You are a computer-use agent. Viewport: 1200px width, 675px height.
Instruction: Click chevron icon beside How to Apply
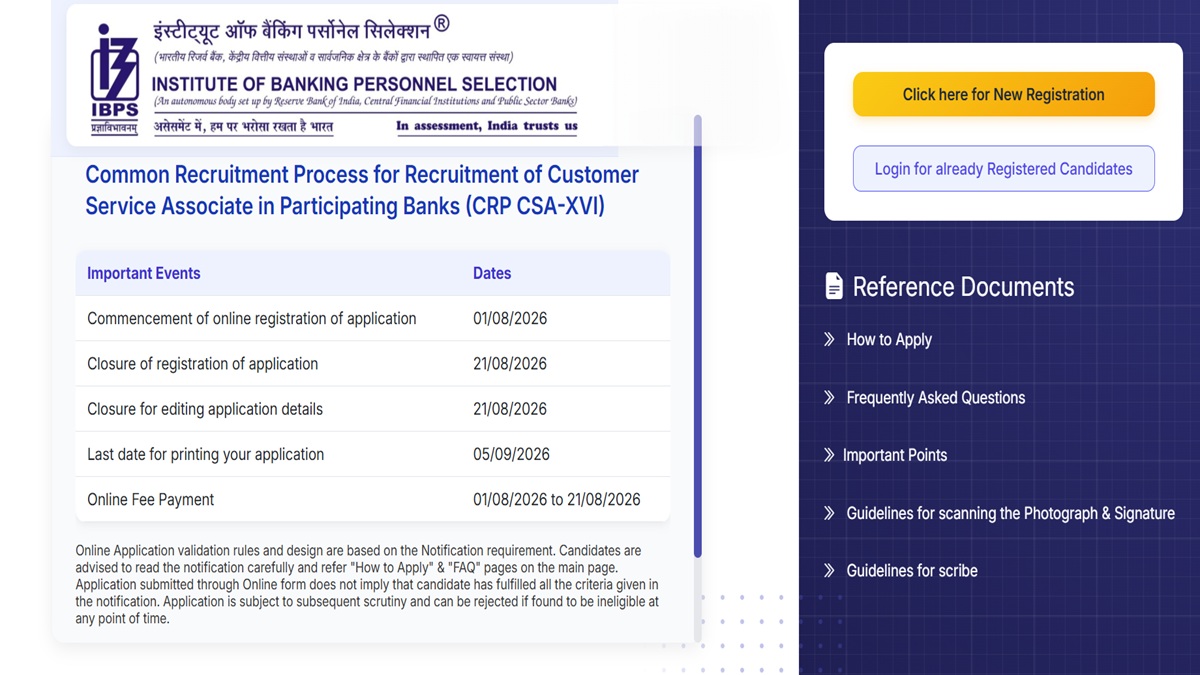click(829, 339)
